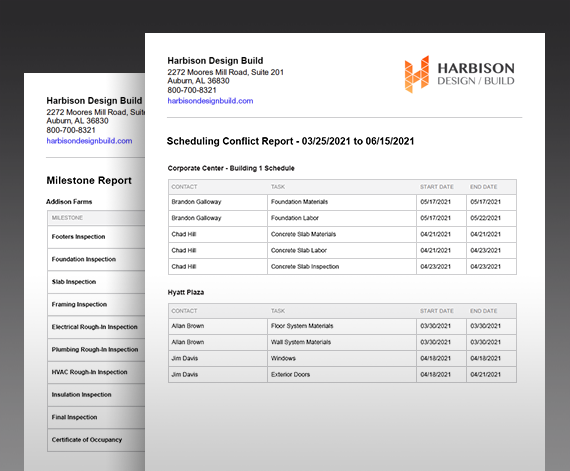Click start date of Concrete Slab Inspection
The height and width of the screenshot is (471, 570).
pos(435,266)
